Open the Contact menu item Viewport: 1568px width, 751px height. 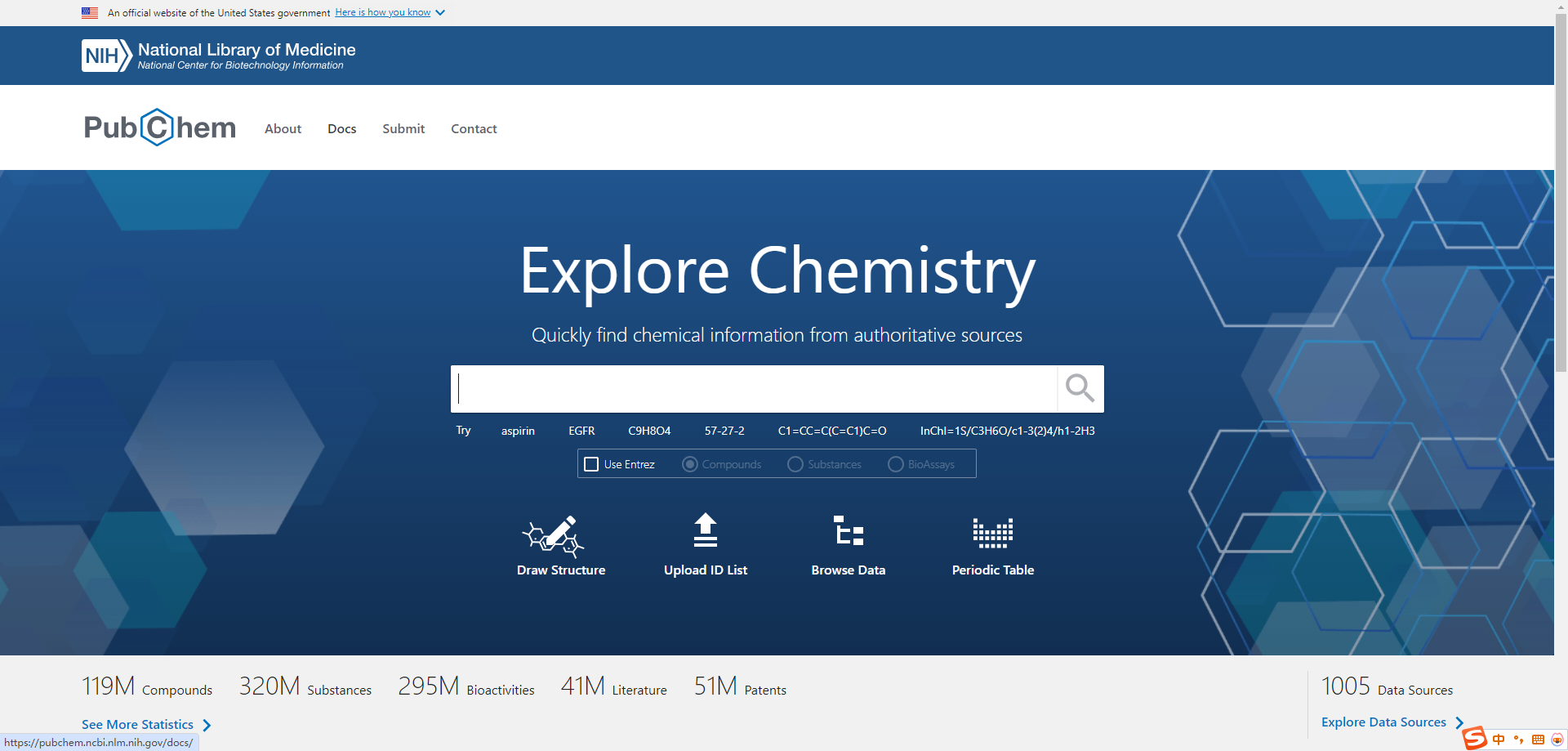tap(474, 128)
